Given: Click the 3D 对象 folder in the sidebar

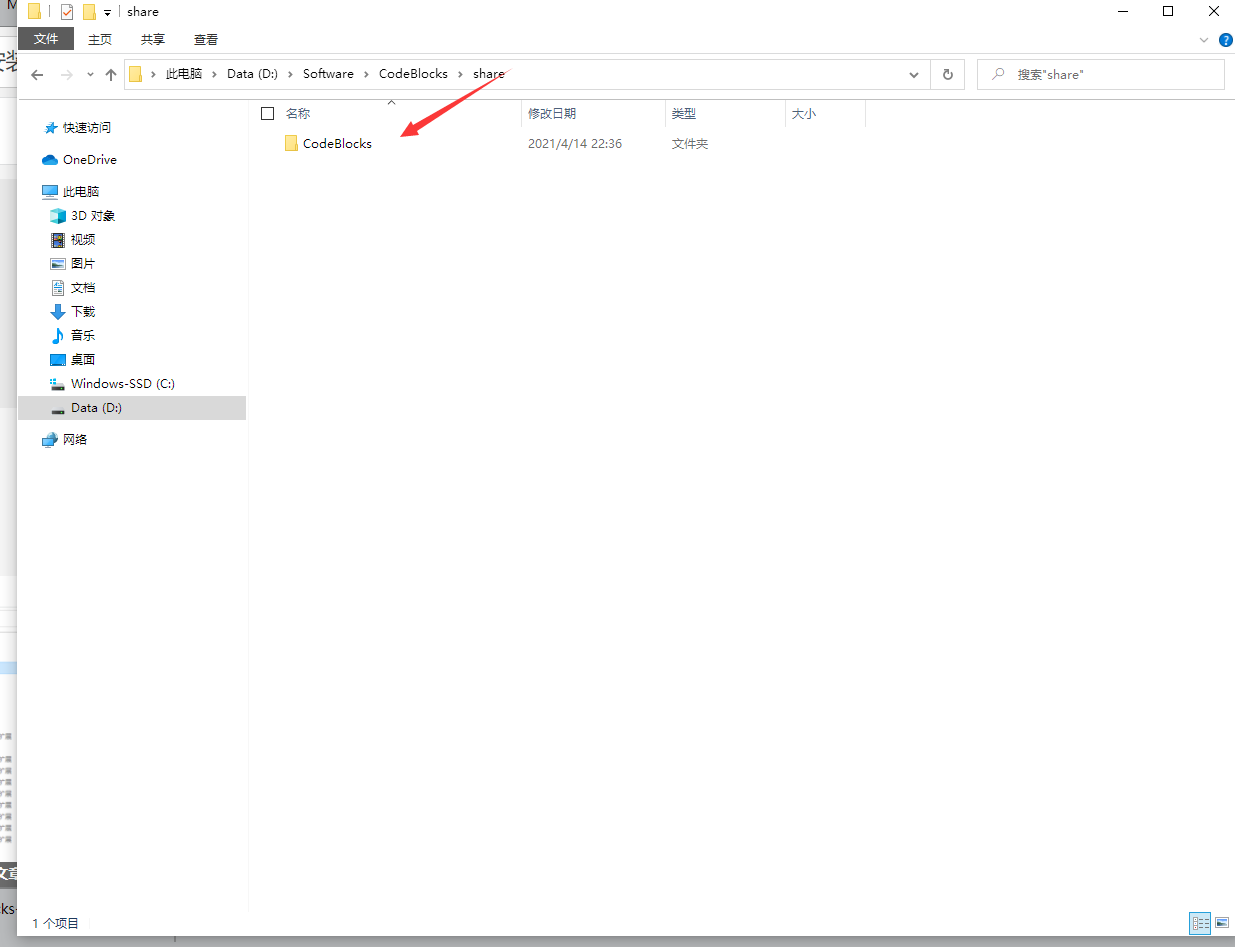Looking at the screenshot, I should pyautogui.click(x=92, y=215).
